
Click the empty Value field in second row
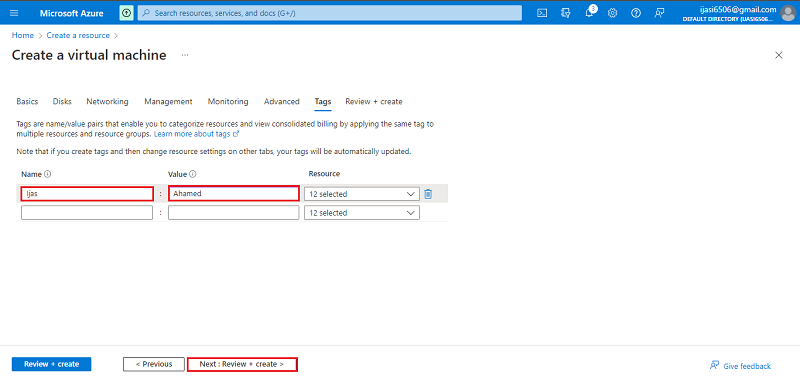234,213
